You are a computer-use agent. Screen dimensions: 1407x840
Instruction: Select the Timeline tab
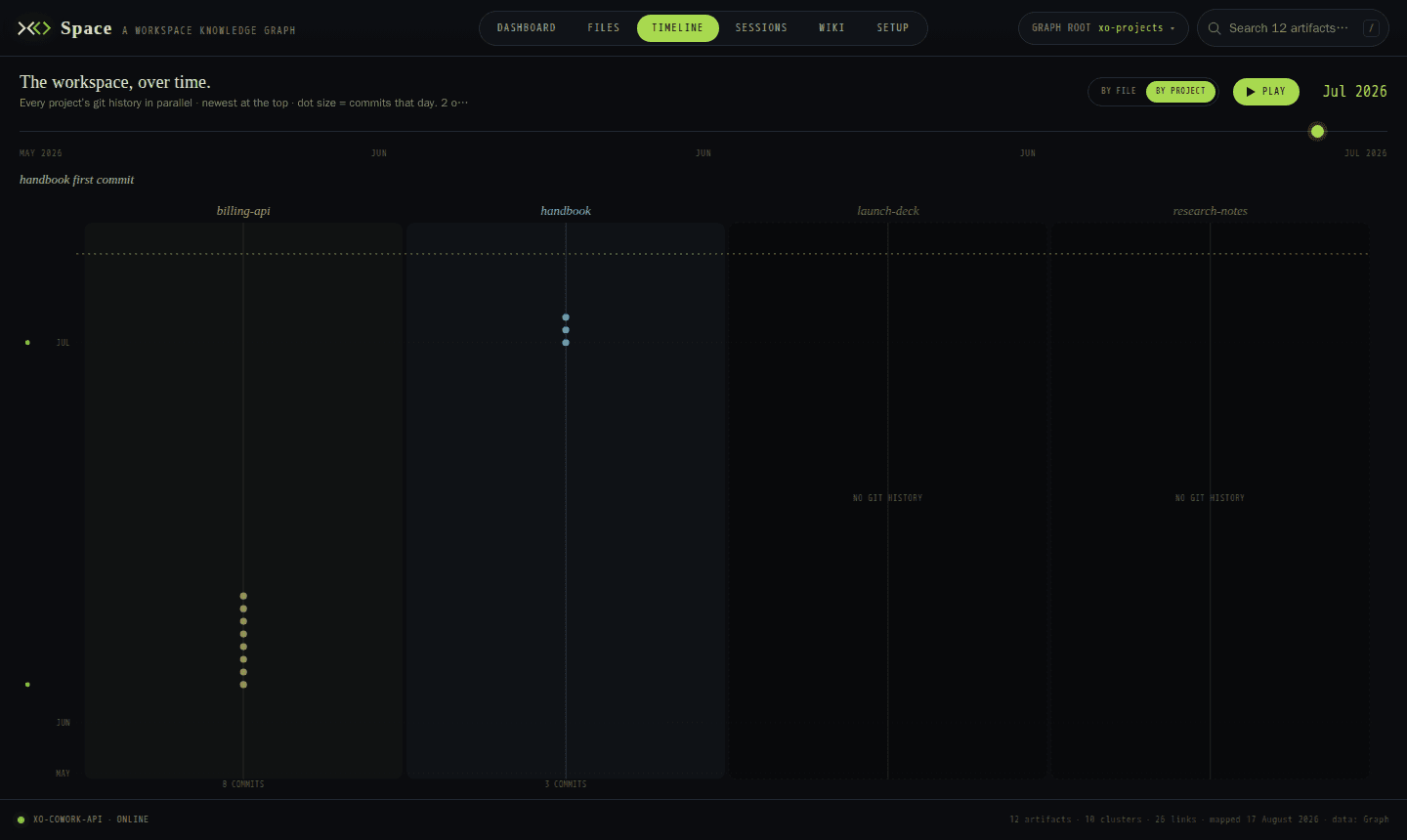[678, 28]
